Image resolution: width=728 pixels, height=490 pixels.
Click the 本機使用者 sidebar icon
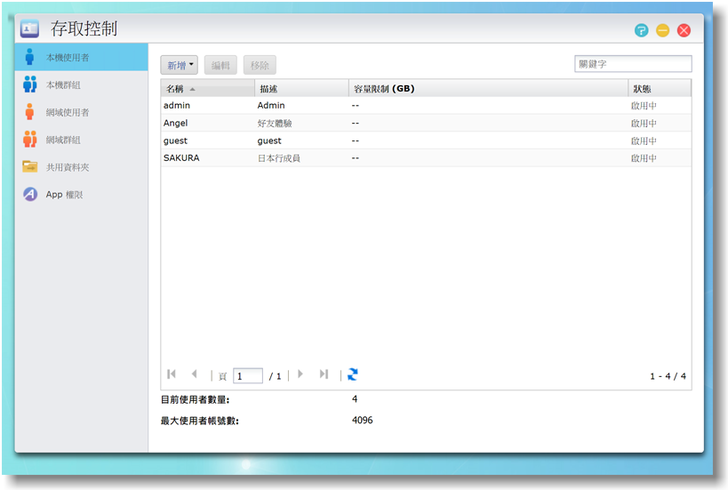(x=30, y=57)
